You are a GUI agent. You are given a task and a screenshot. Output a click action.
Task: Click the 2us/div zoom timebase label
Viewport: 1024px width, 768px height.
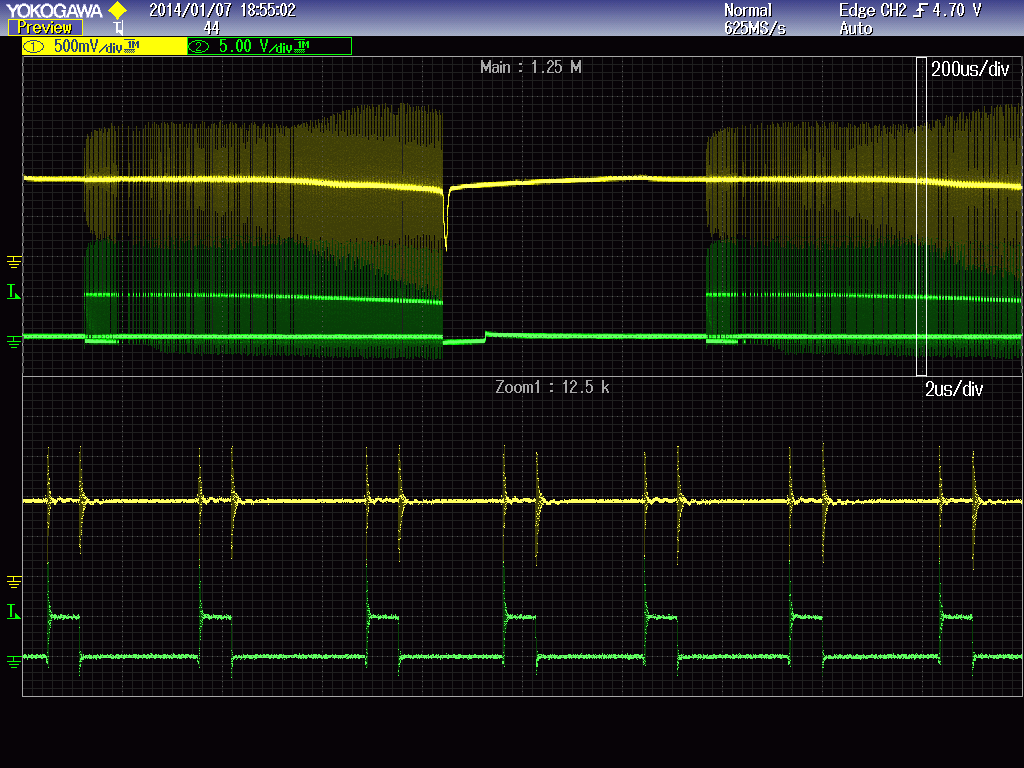[954, 389]
